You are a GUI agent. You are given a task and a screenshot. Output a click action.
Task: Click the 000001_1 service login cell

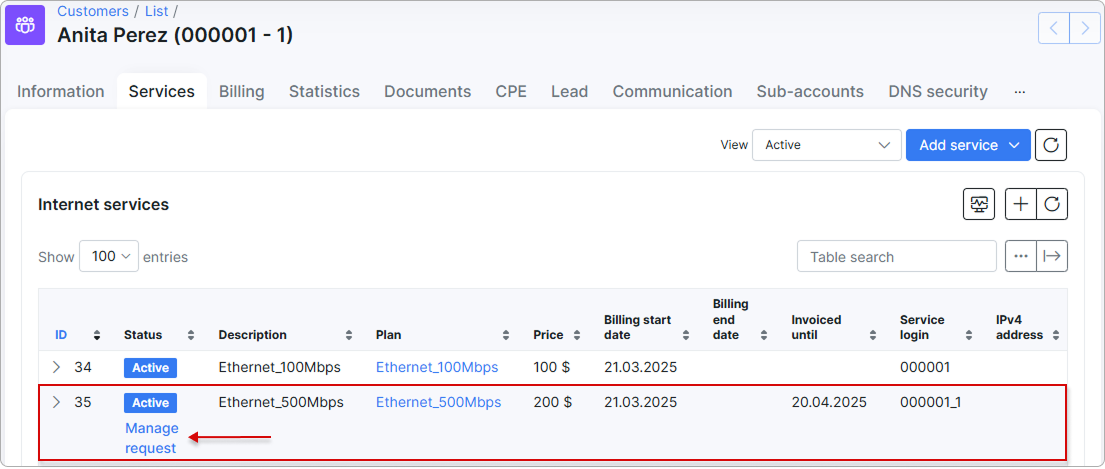point(931,402)
